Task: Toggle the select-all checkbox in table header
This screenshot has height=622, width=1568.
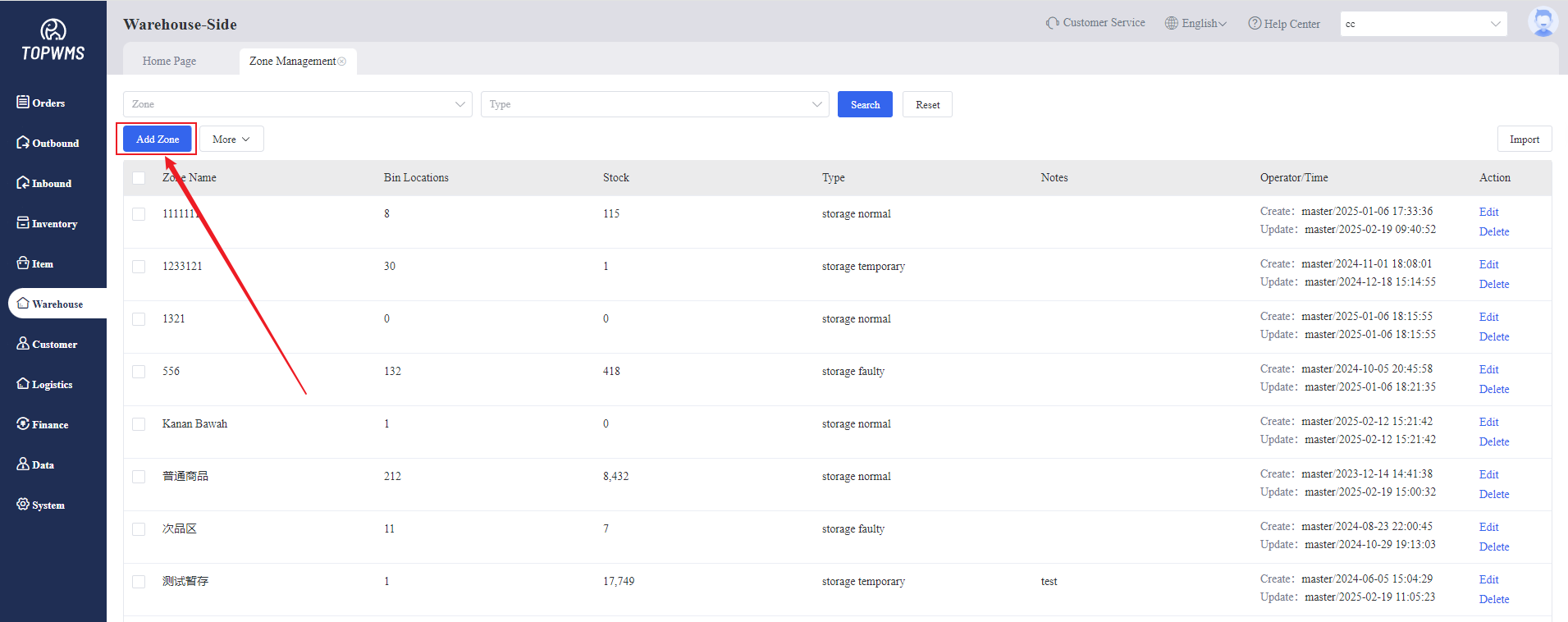Action: point(139,178)
